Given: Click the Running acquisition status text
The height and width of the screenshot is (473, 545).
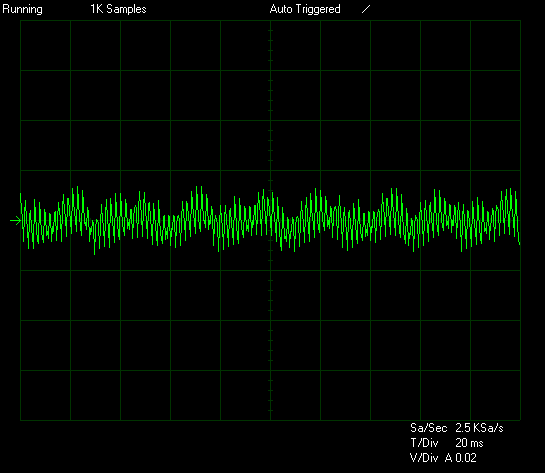Looking at the screenshot, I should pos(22,9).
